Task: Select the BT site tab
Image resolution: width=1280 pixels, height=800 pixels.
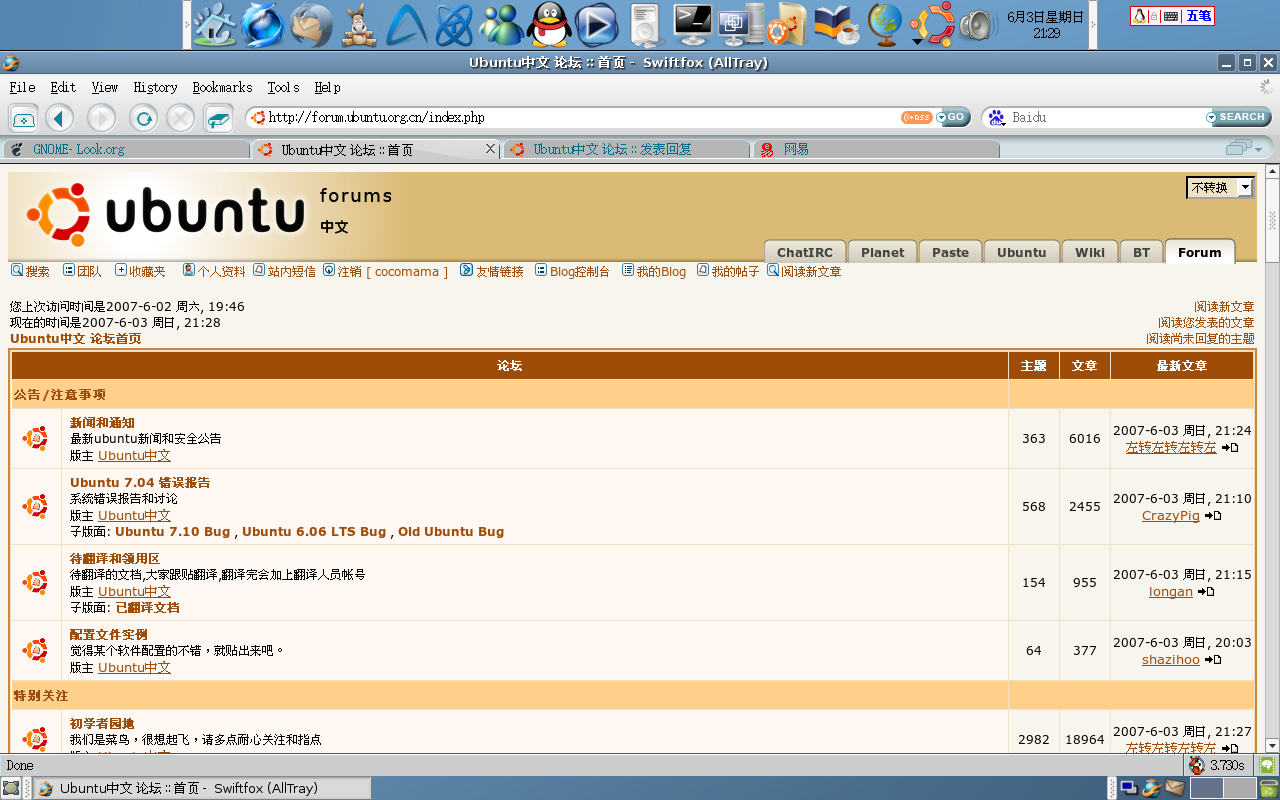Action: (x=1141, y=252)
